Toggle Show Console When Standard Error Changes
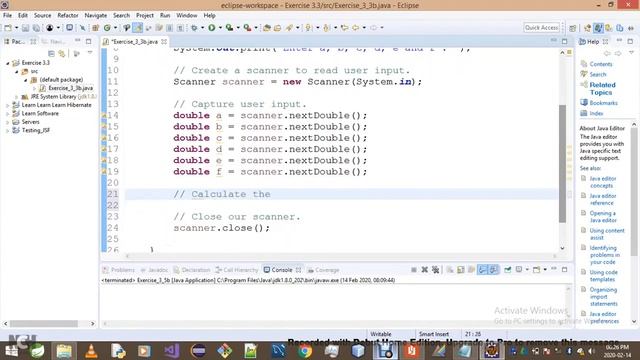This screenshot has width=640, height=360. click(493, 270)
